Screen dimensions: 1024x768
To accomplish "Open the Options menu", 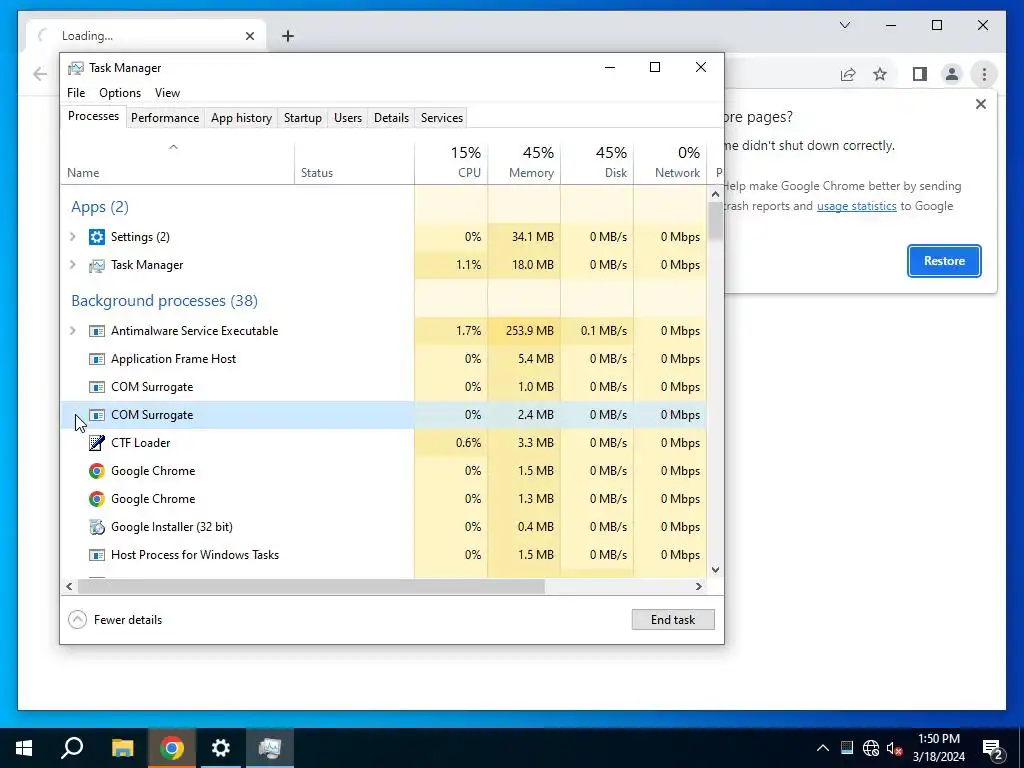I will click(120, 93).
